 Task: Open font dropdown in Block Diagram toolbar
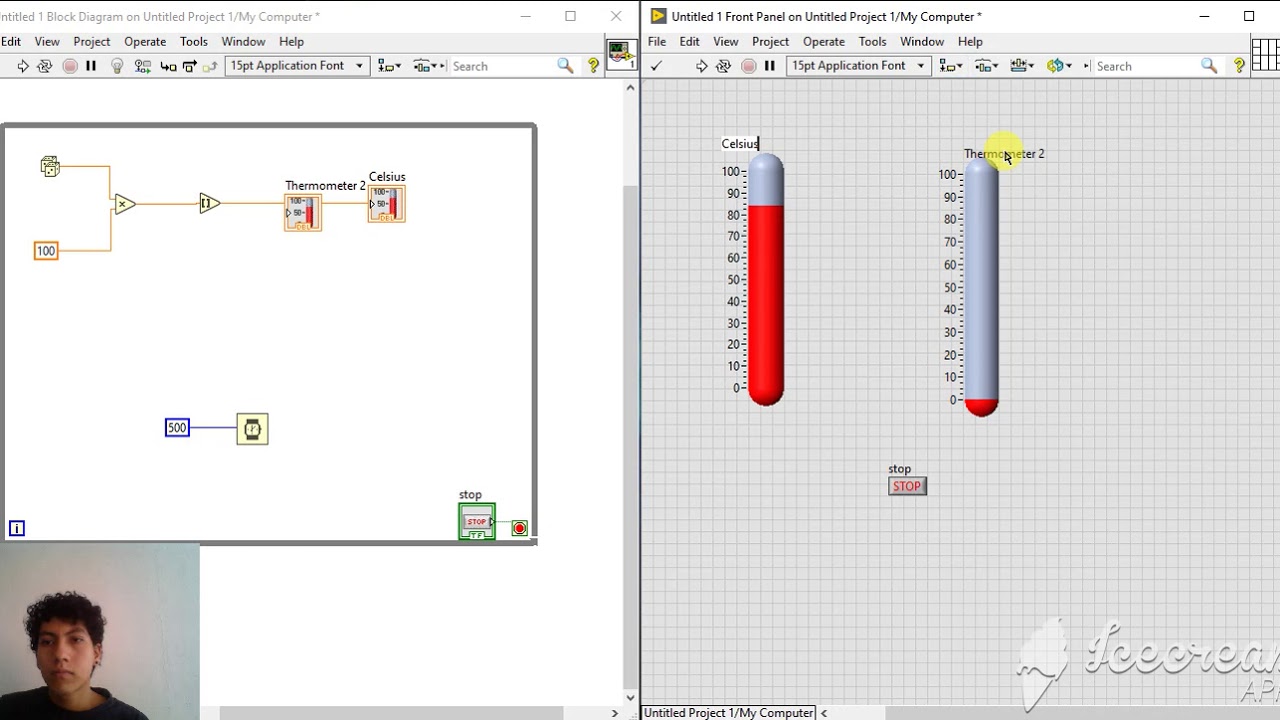point(297,66)
